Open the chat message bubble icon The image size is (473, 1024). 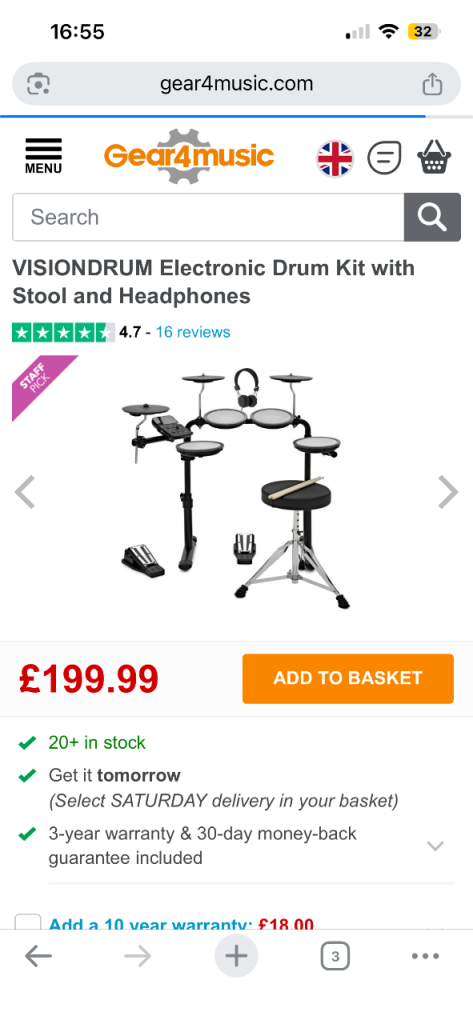384,158
